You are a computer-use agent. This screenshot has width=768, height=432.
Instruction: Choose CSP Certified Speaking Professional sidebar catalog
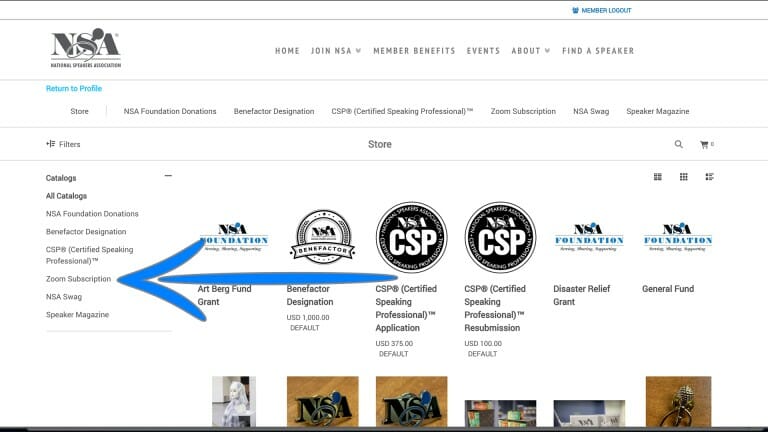[x=90, y=255]
